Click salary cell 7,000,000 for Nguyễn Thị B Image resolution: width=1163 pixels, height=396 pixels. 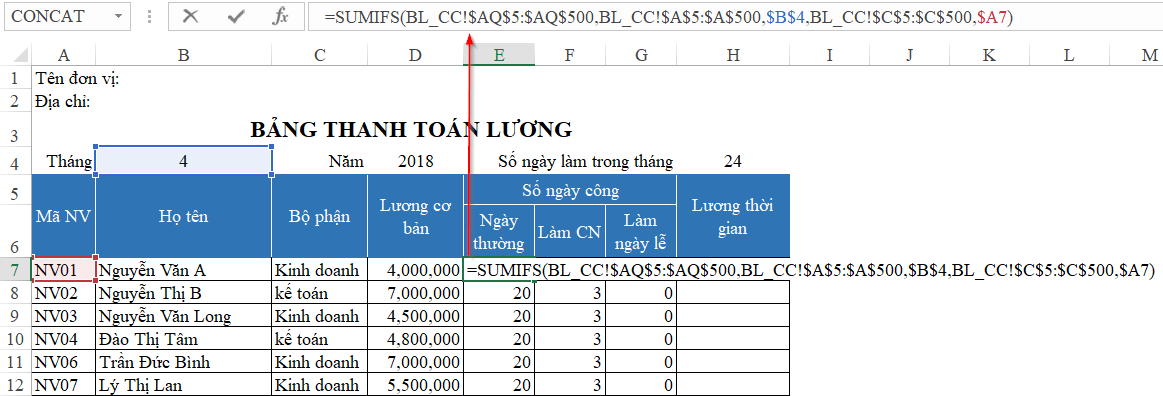click(x=415, y=293)
